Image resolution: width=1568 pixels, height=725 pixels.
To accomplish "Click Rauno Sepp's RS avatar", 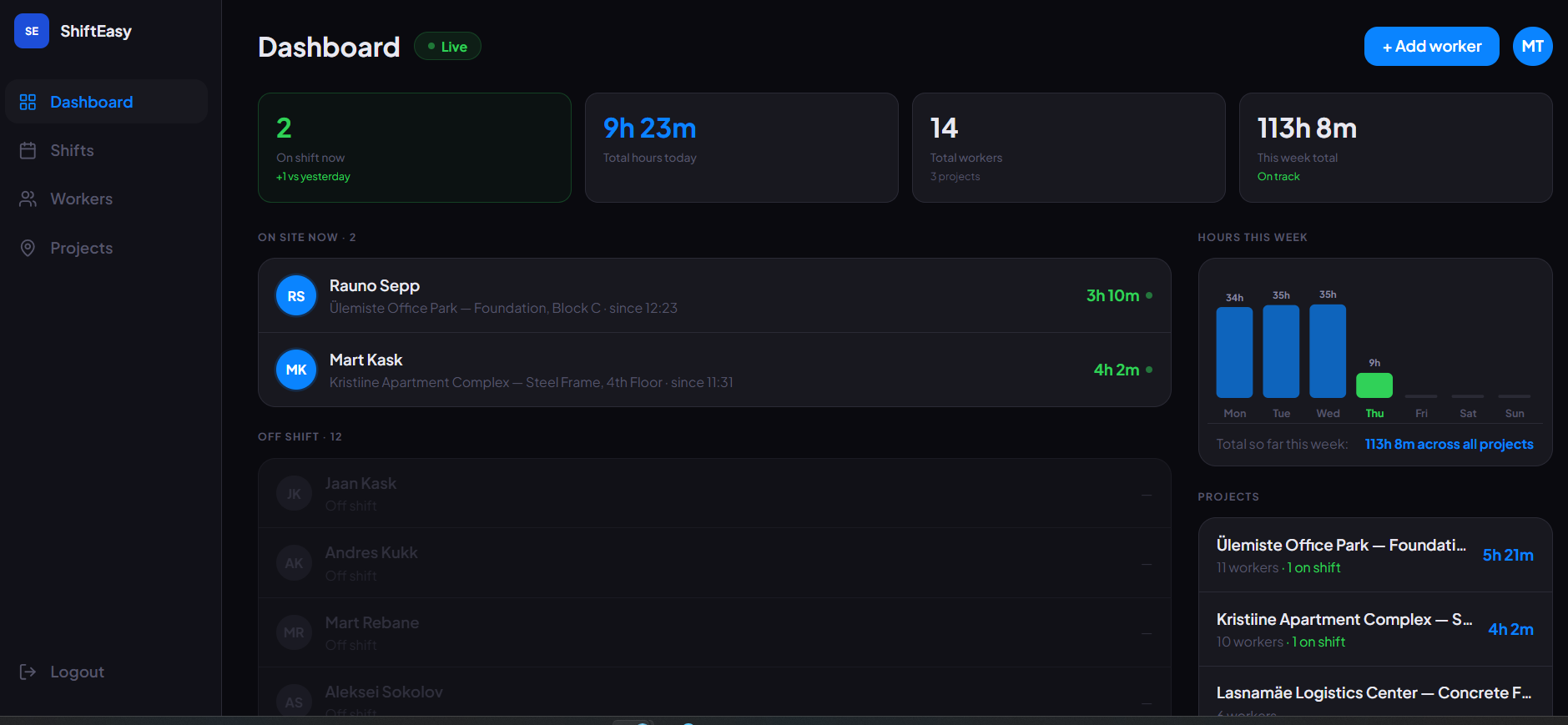I will pyautogui.click(x=296, y=295).
